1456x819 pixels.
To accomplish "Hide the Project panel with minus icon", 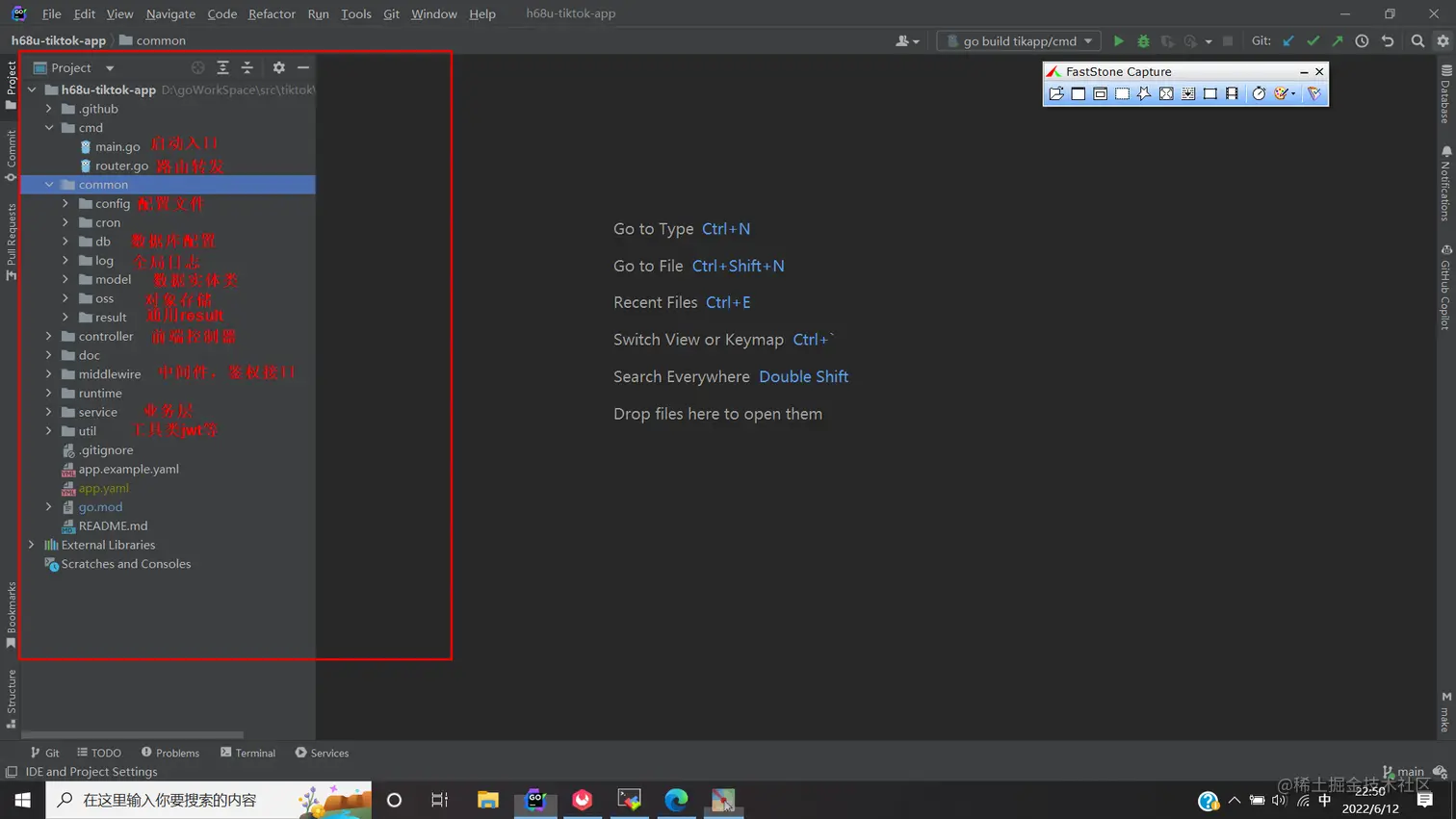I will point(303,67).
